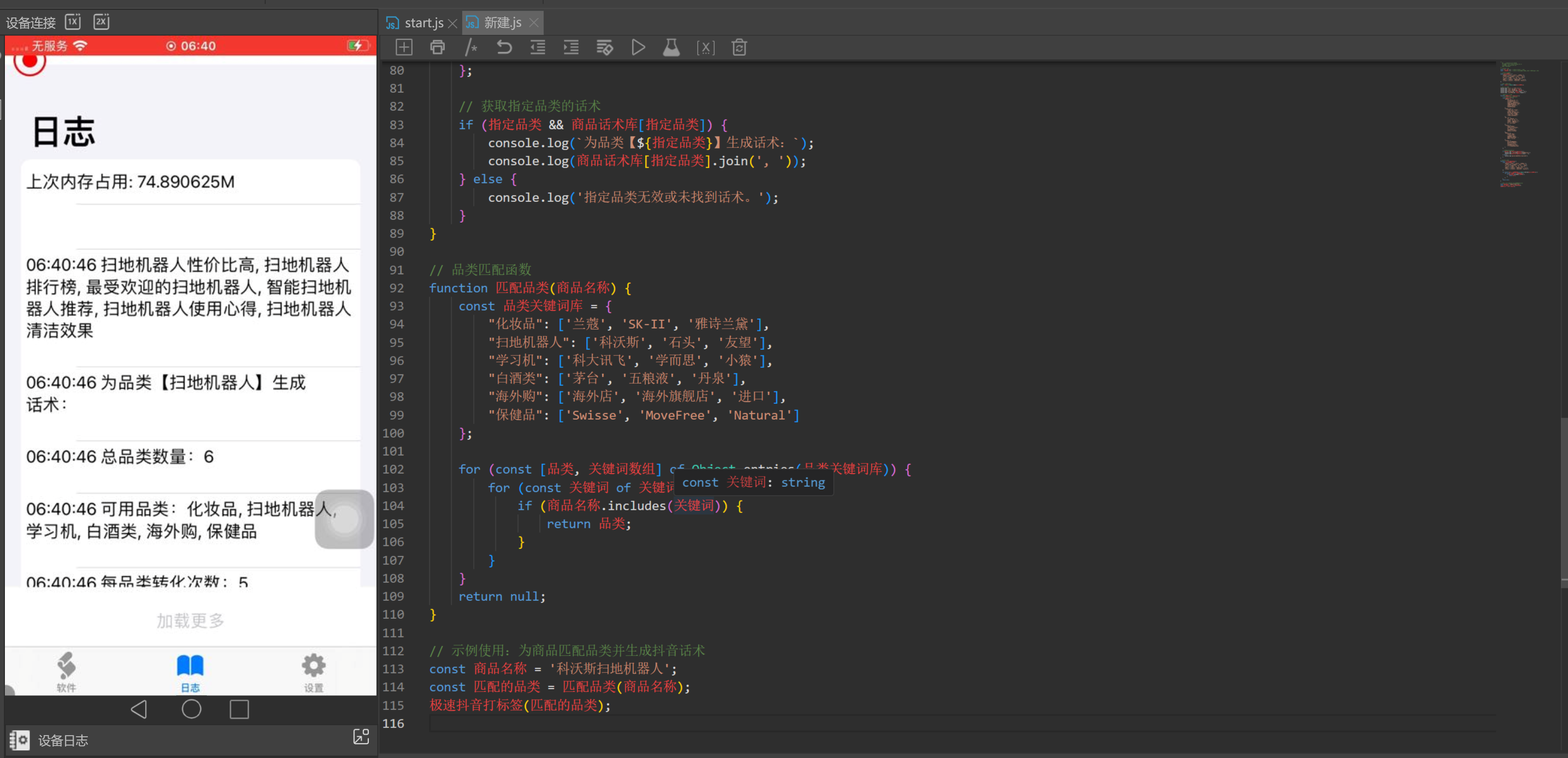Screen dimensions: 1568x758
Task: Click the 设备连接 label
Action: click(31, 22)
